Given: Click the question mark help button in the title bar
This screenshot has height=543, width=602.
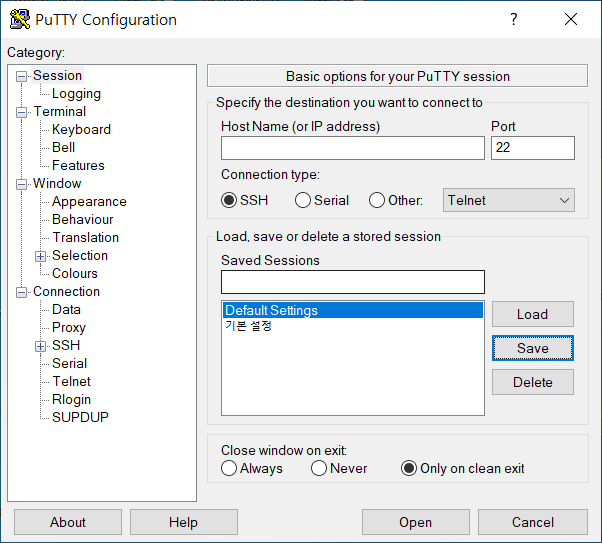Looking at the screenshot, I should pyautogui.click(x=513, y=19).
